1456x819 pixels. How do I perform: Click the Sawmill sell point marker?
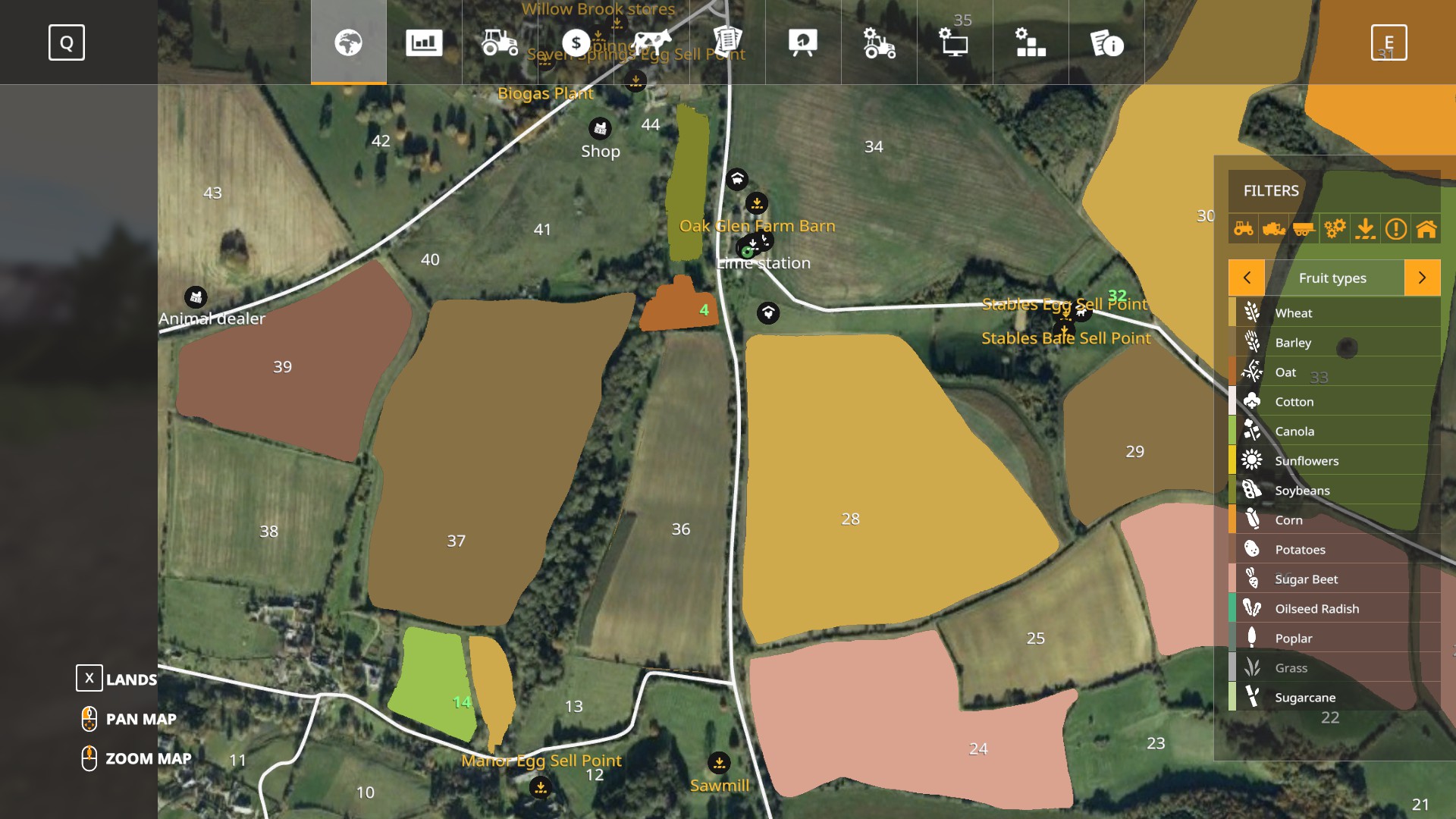(x=719, y=762)
